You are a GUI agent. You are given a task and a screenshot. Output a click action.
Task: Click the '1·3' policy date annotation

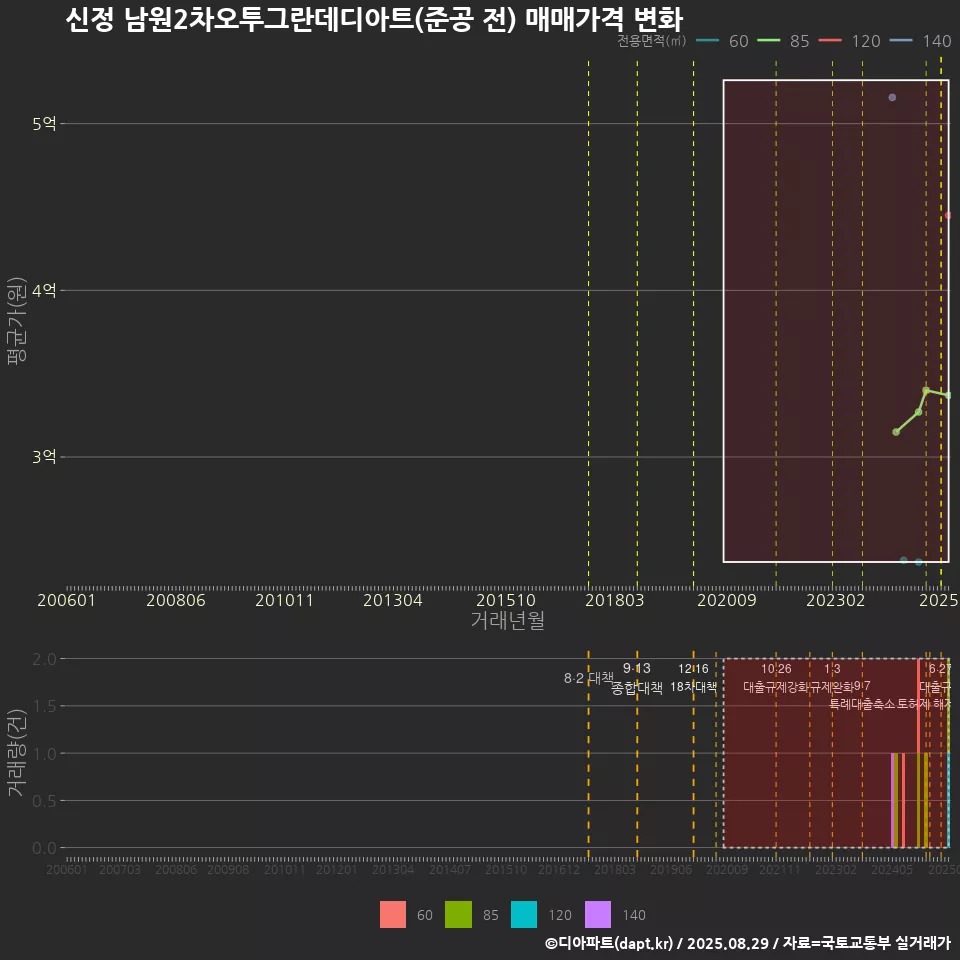coord(832,669)
